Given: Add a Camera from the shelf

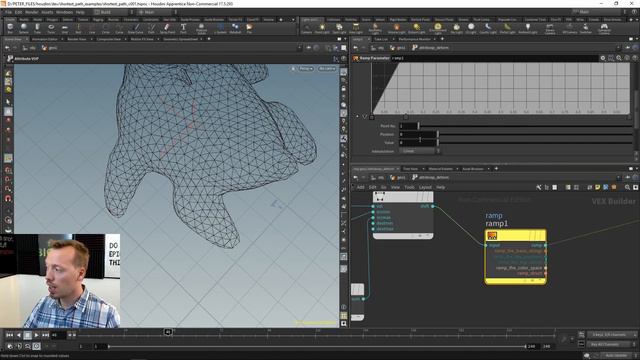Looking at the screenshot, I should (x=306, y=29).
